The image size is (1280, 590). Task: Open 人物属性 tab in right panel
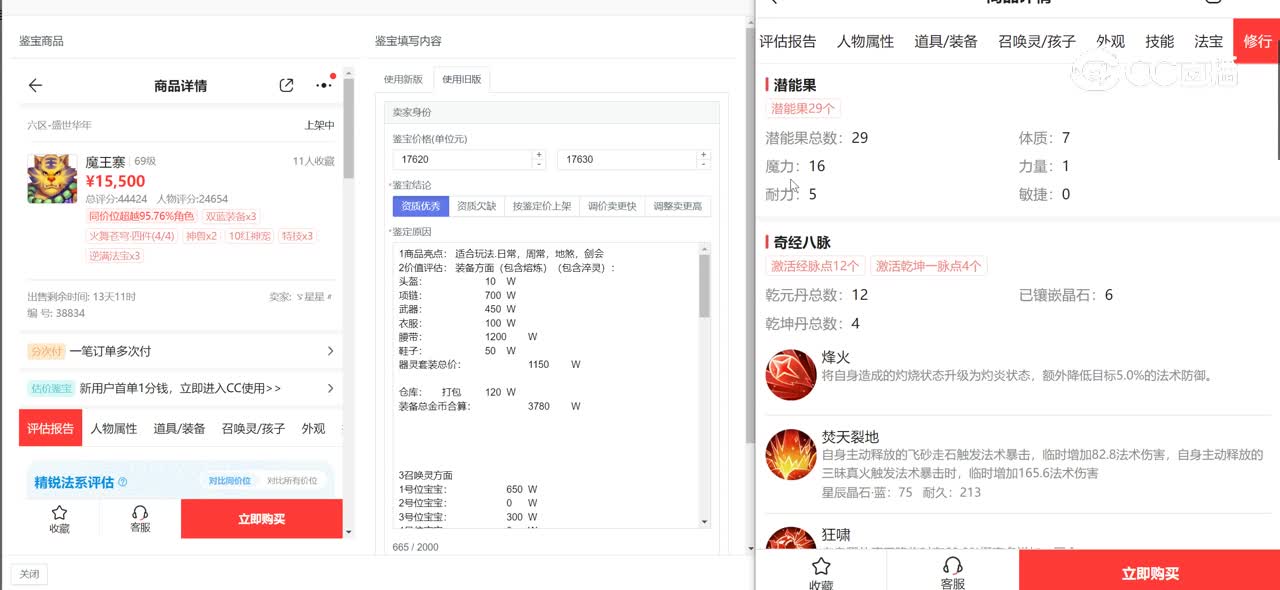click(x=865, y=41)
